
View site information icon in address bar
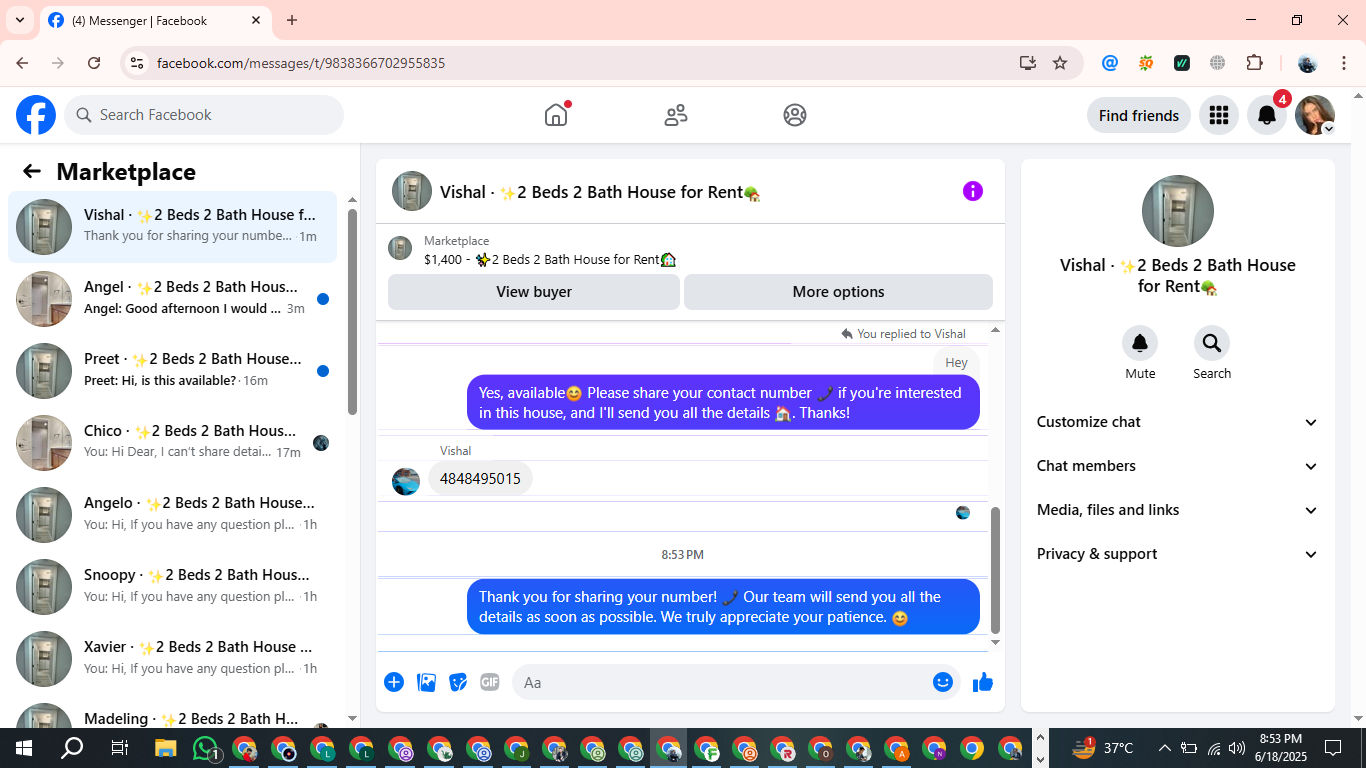click(x=138, y=63)
